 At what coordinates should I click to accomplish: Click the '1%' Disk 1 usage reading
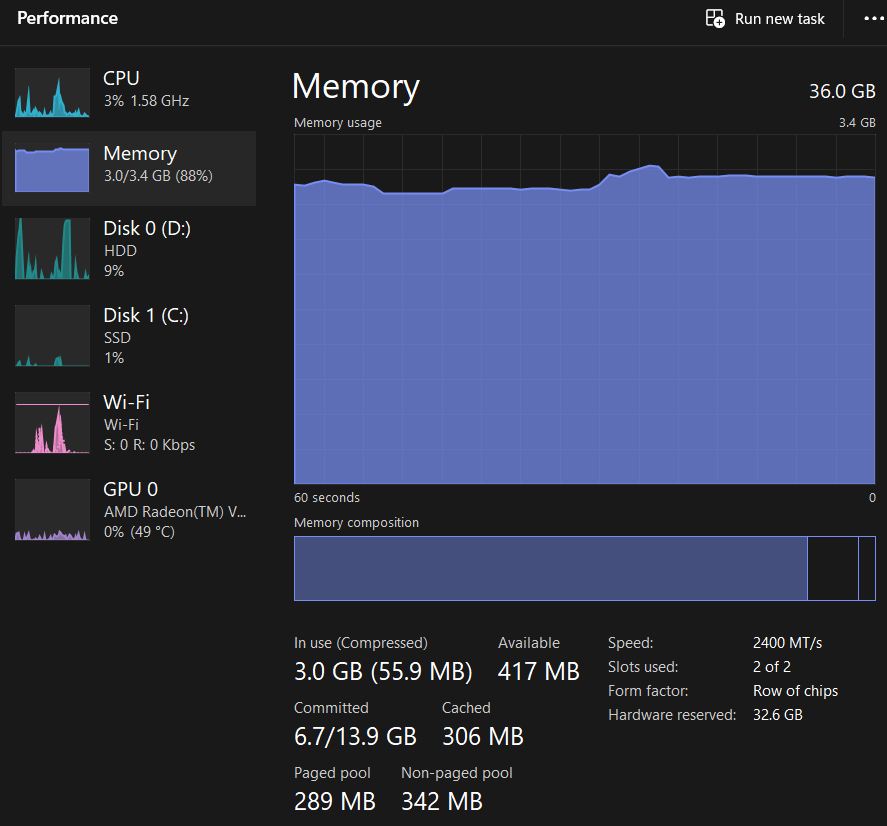114,358
